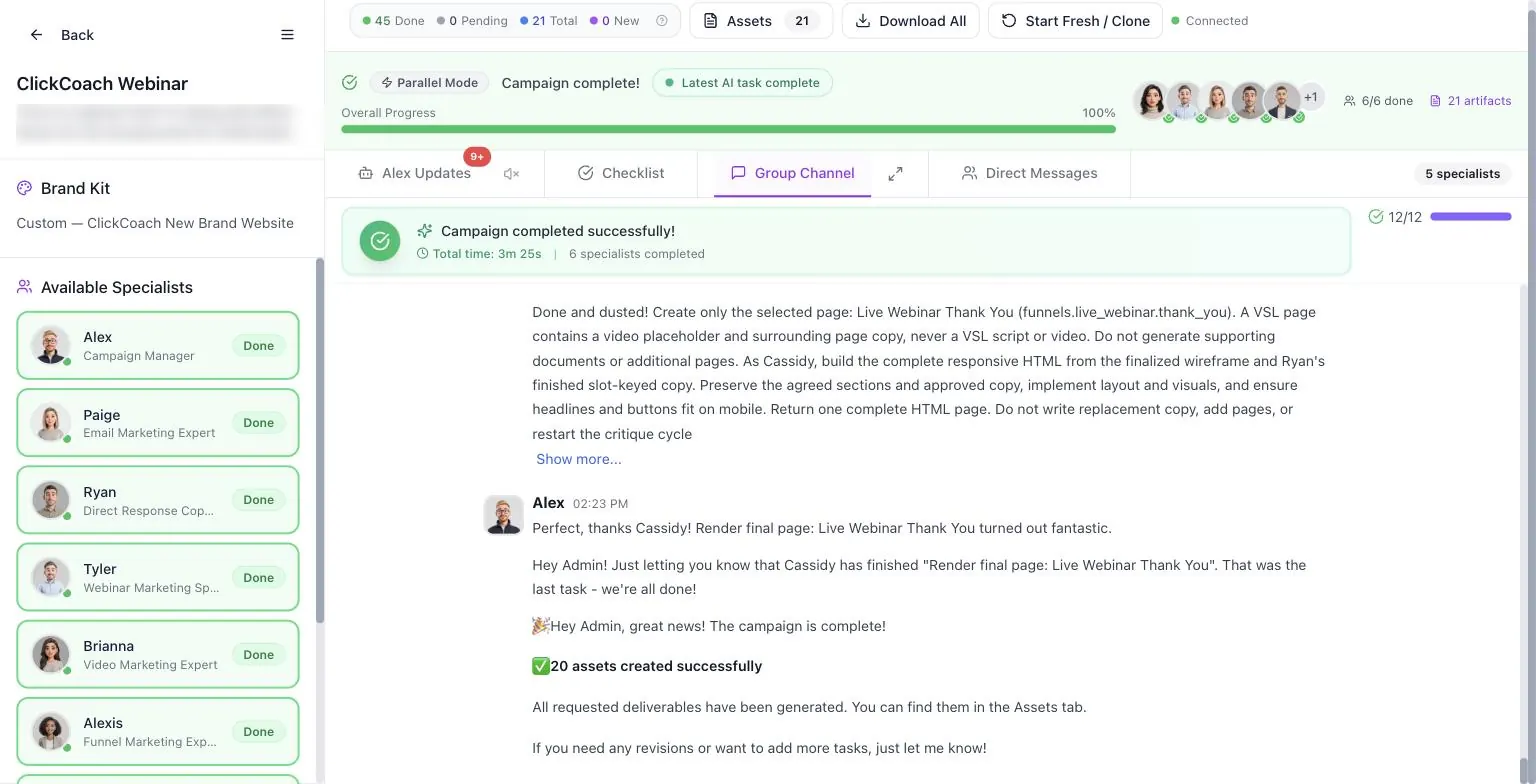Screen dimensions: 1536x784
Task: Select Tyler Webinar Marketing specialist card
Action: 158,577
